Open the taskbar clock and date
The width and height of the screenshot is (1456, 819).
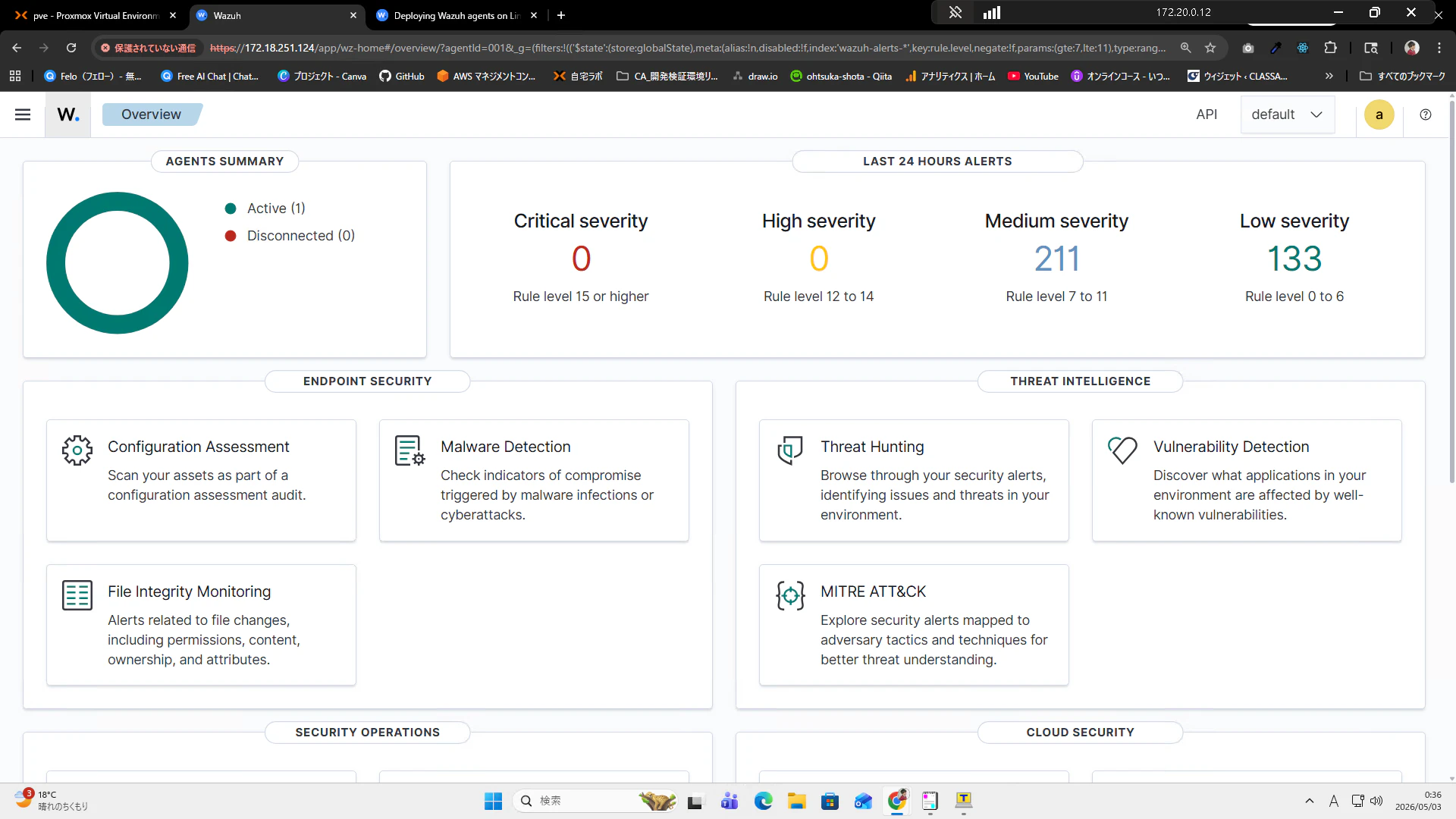click(x=1418, y=801)
